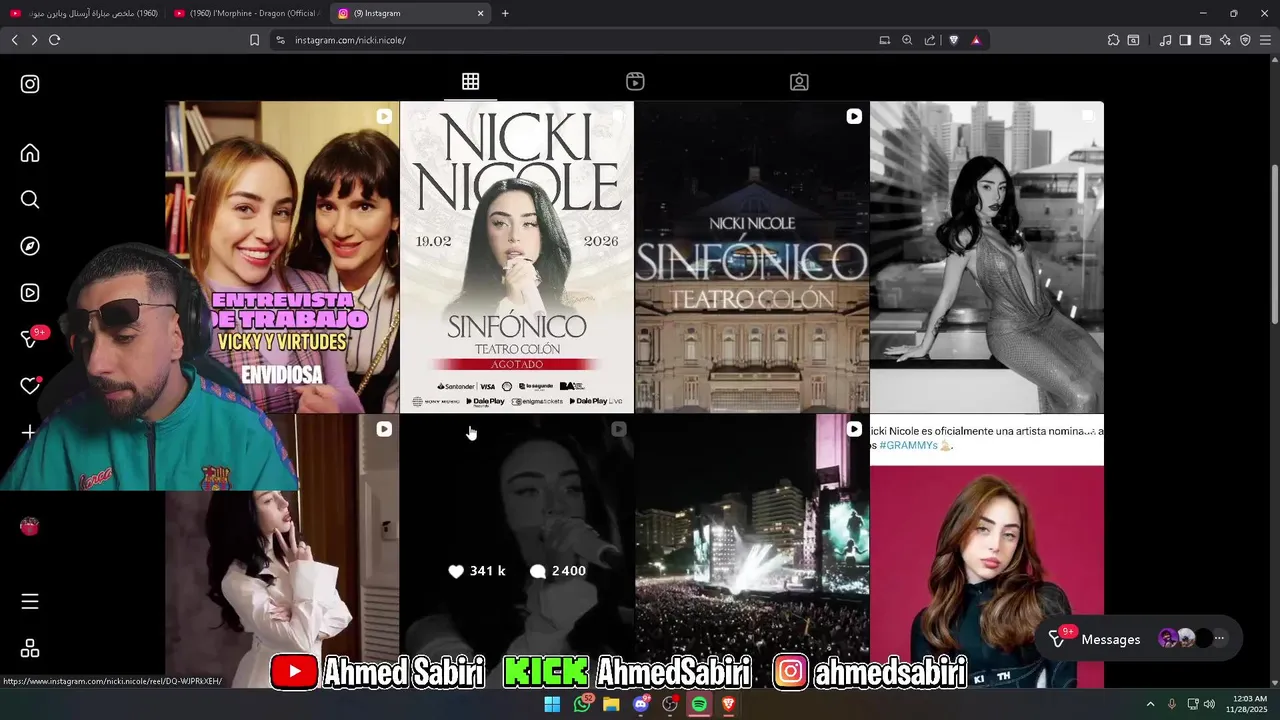Image resolution: width=1280 pixels, height=720 pixels.
Task: Open the taskbar clock showing 12:03 AM
Action: [x=1246, y=704]
